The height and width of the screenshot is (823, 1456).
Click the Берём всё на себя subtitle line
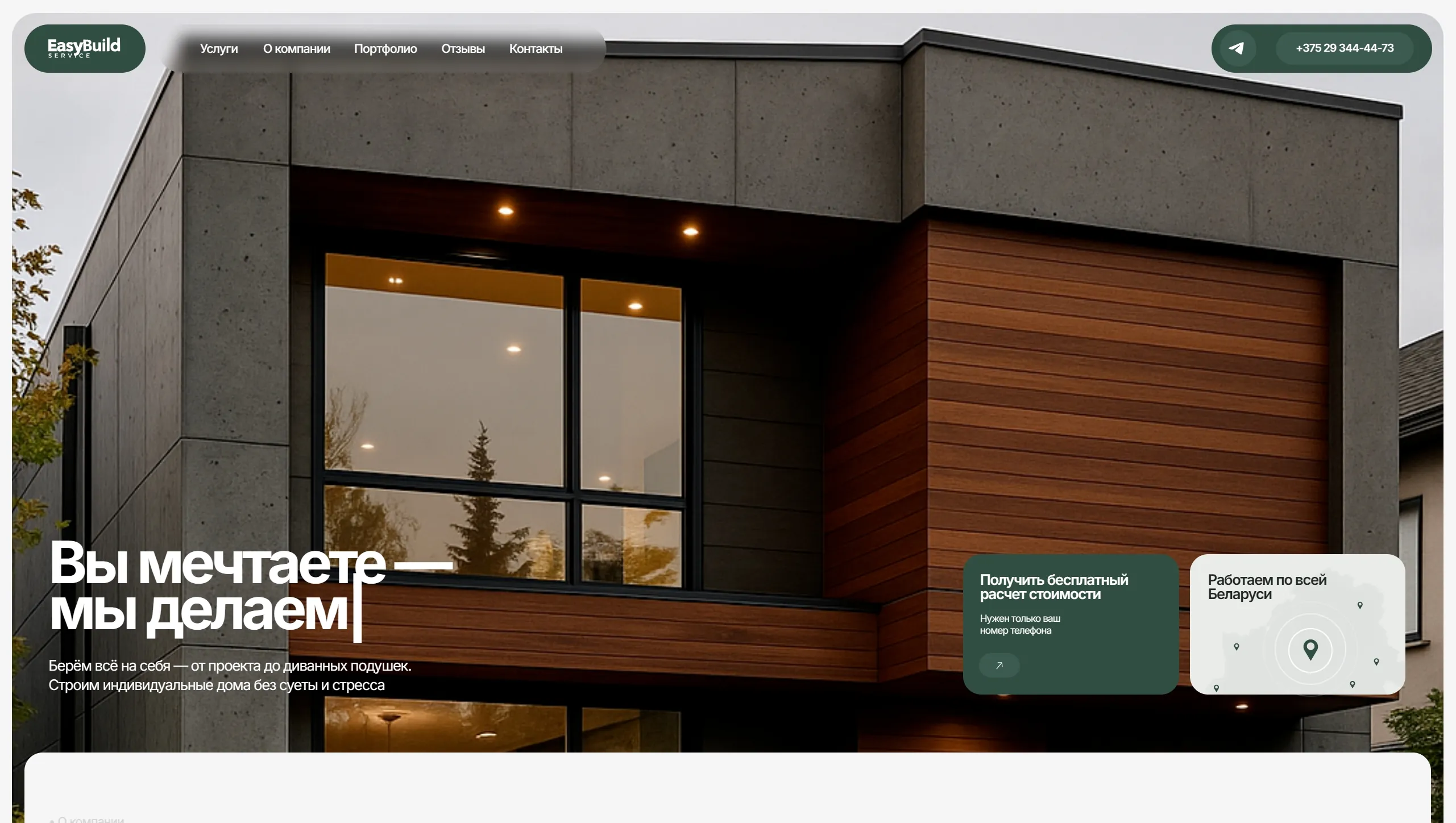(x=230, y=666)
